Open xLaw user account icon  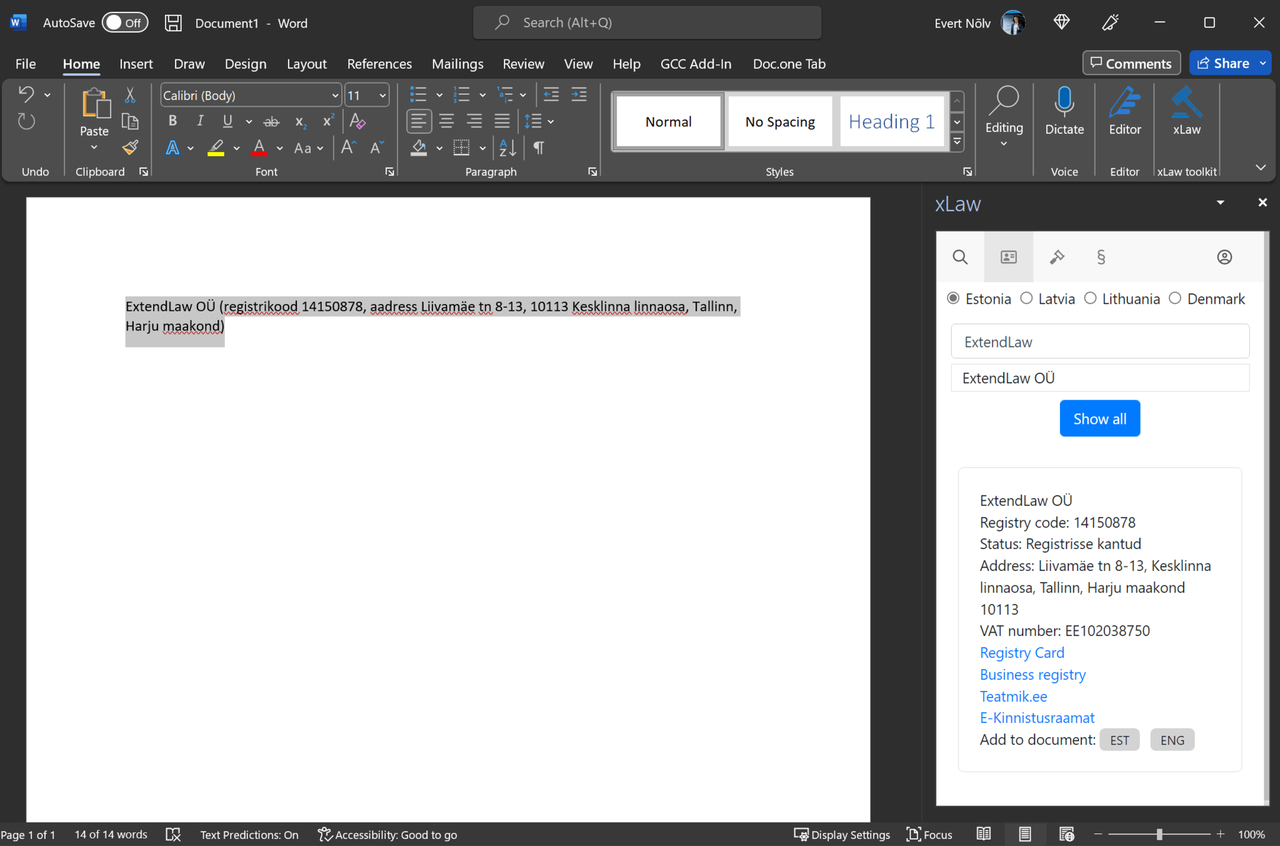pos(1224,257)
